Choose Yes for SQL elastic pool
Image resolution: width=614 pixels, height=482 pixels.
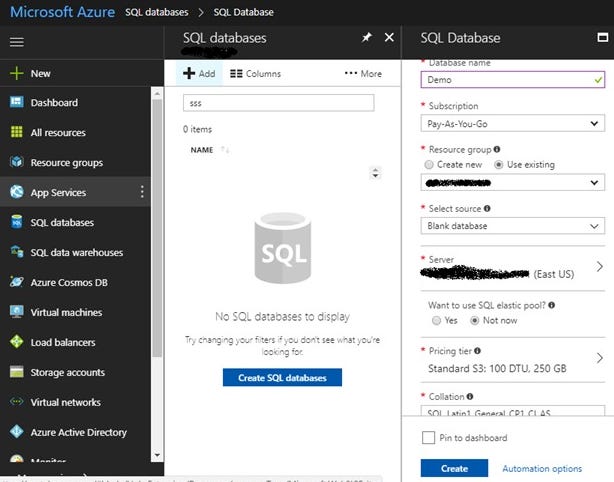coord(436,321)
